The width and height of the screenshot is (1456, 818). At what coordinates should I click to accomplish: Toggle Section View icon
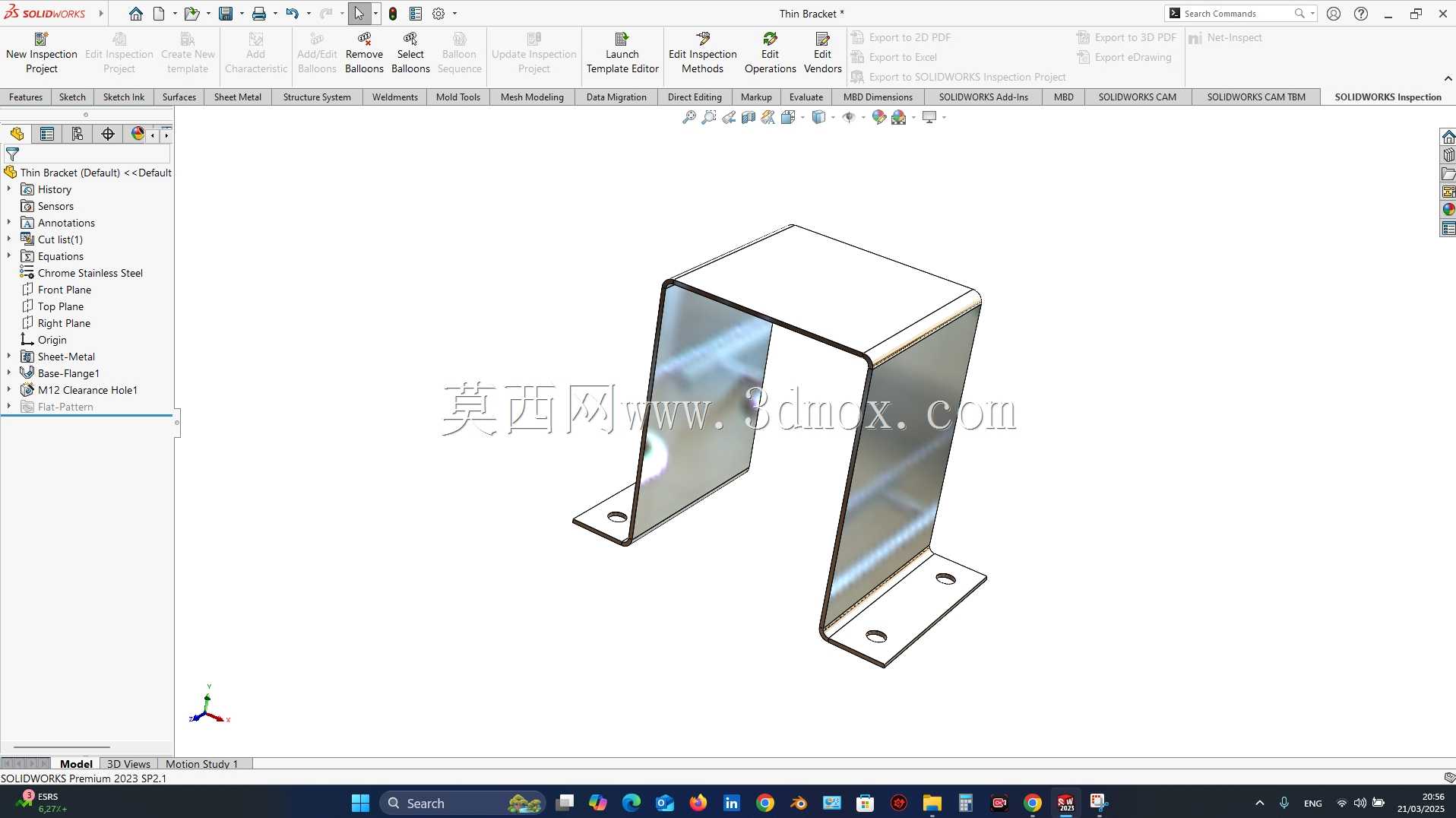point(749,117)
